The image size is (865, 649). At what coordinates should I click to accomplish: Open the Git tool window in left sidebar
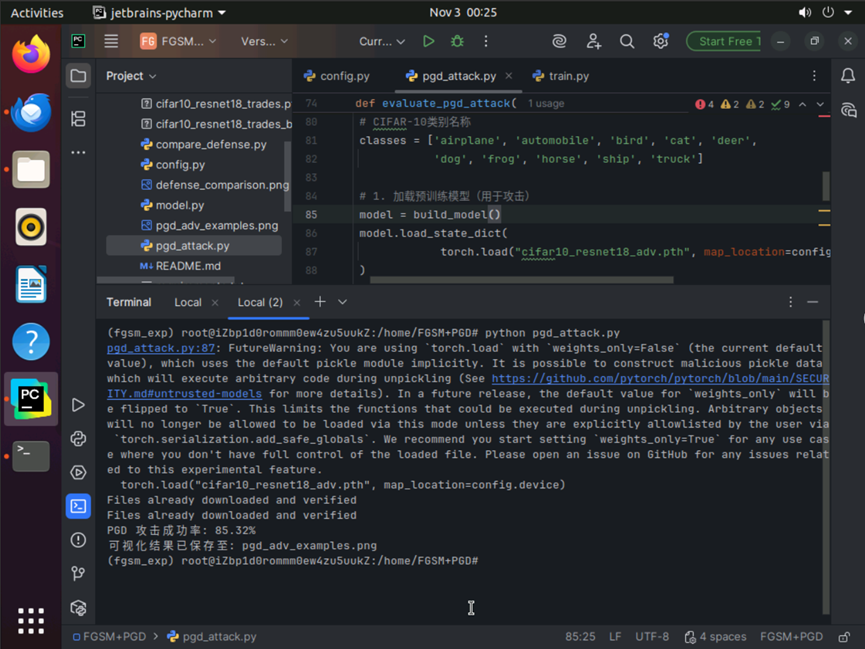point(78,573)
